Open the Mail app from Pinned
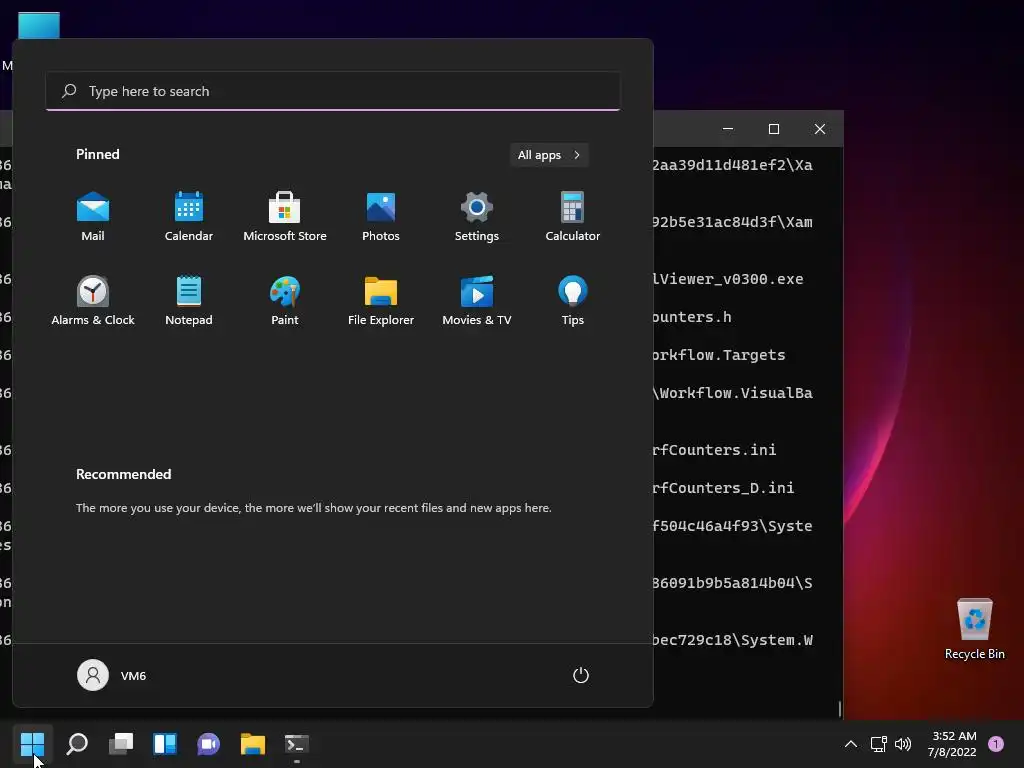This screenshot has width=1024, height=768. 93,217
